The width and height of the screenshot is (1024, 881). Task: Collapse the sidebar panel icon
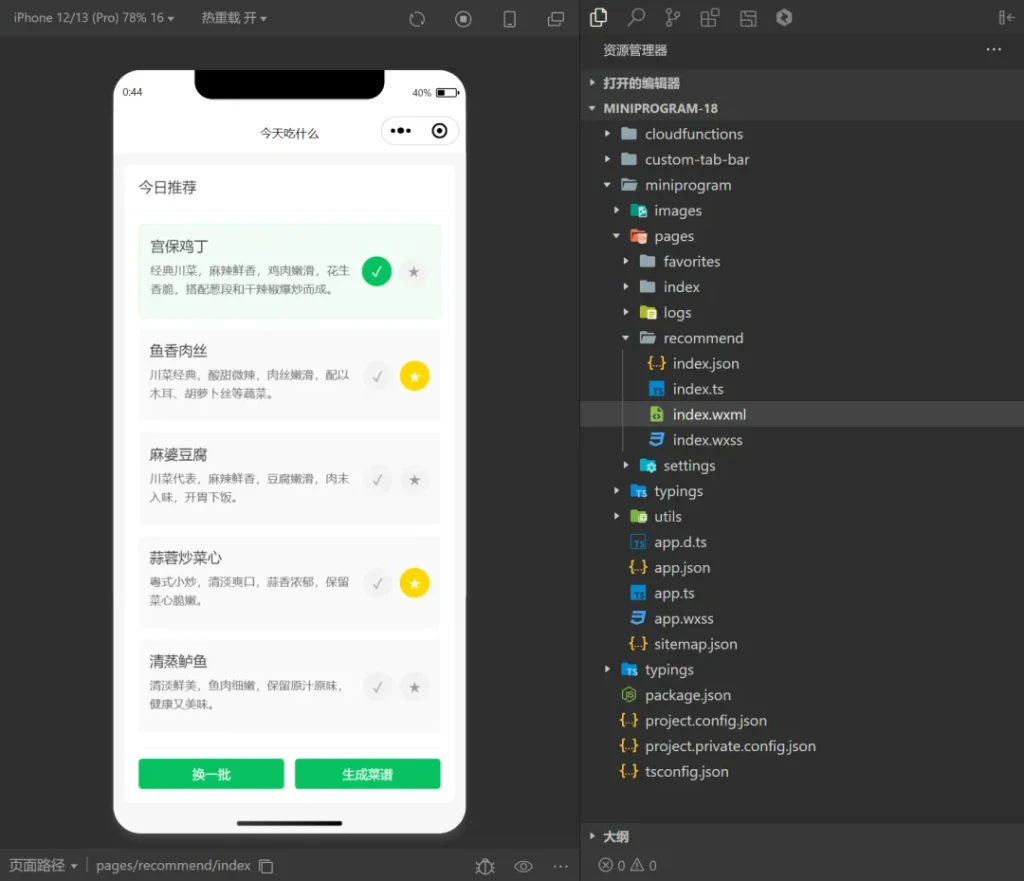coord(1006,18)
